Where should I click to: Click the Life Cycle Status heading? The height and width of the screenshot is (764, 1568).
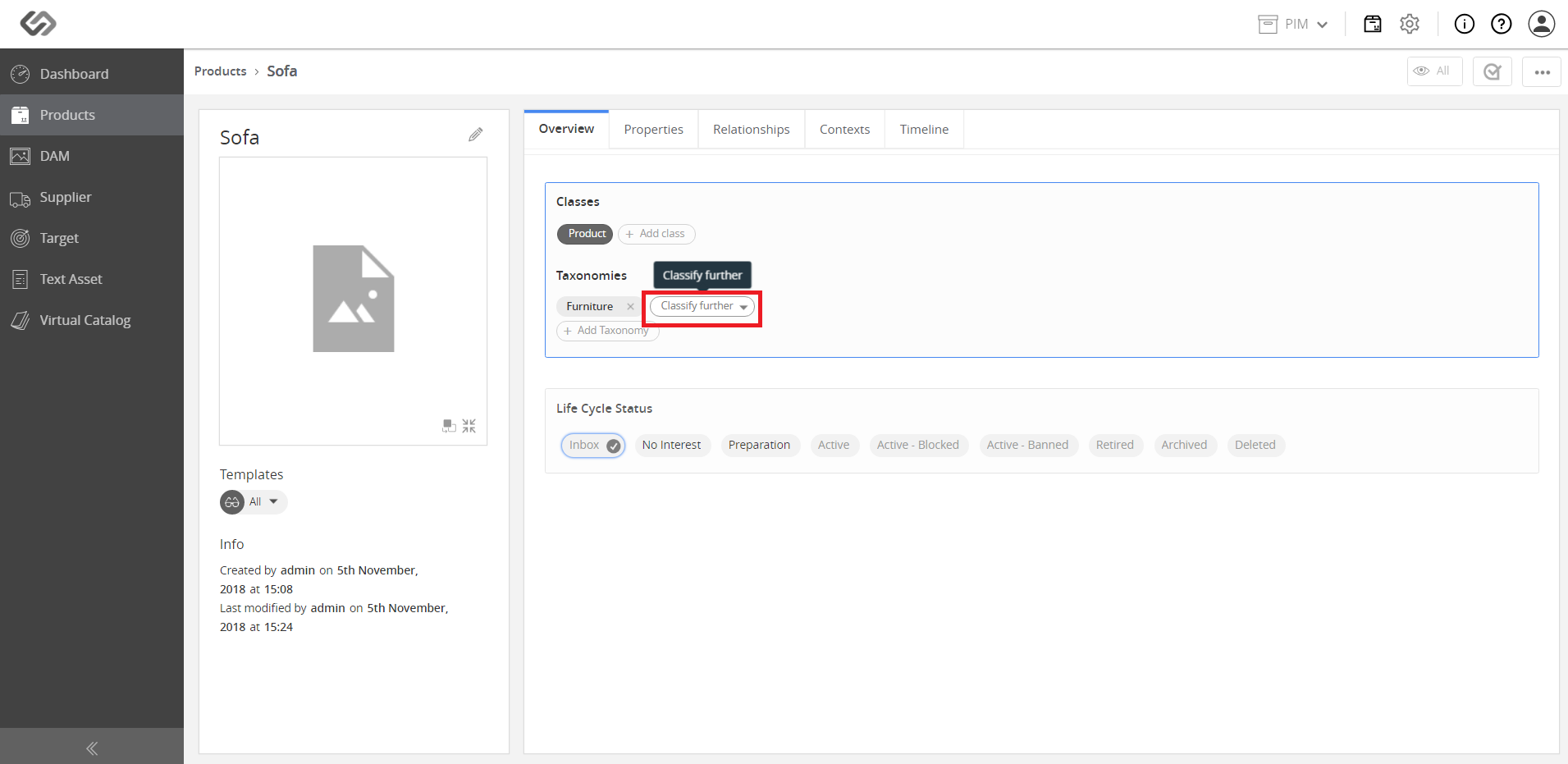[605, 409]
